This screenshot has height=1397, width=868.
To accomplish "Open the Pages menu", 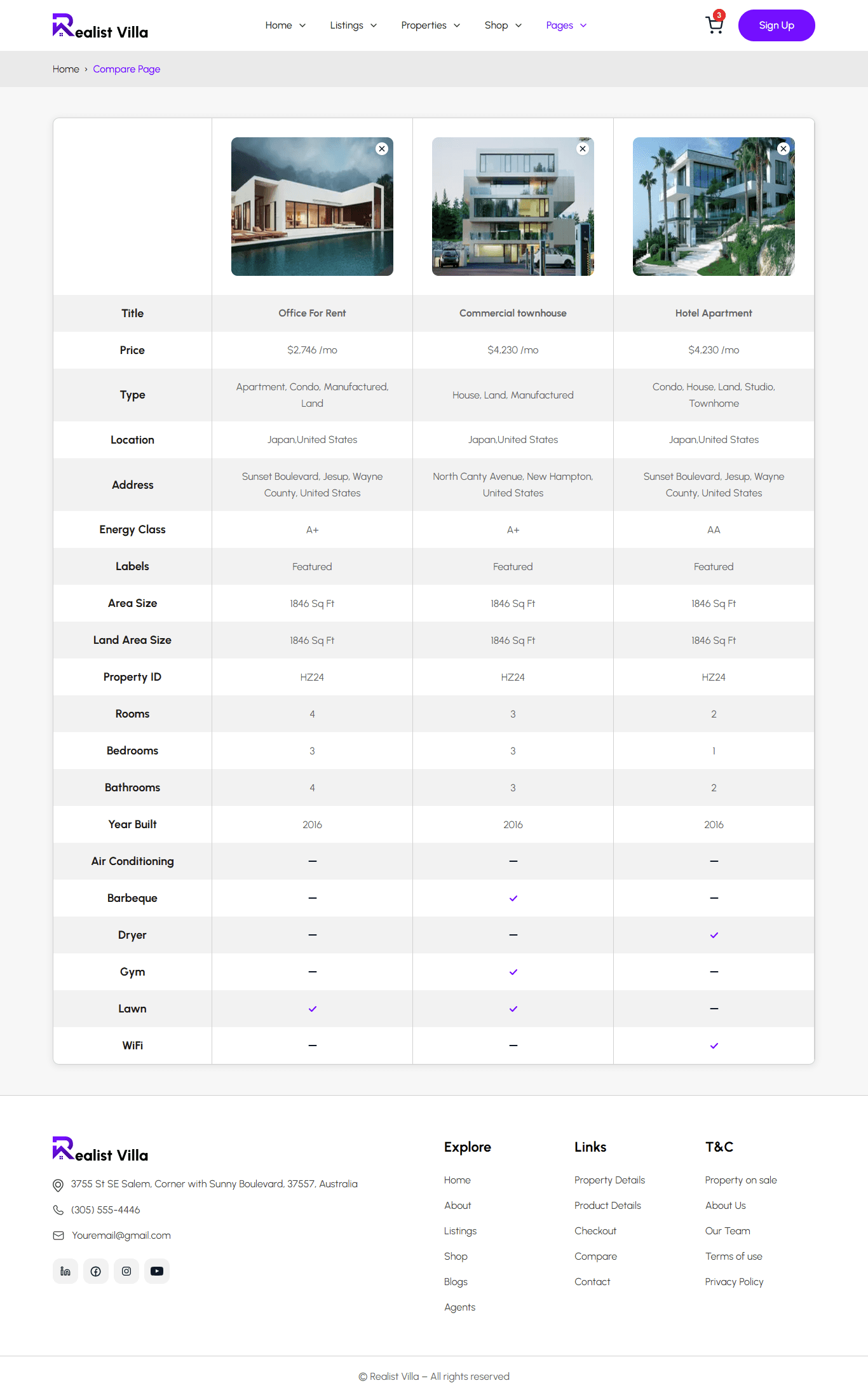I will coord(566,25).
